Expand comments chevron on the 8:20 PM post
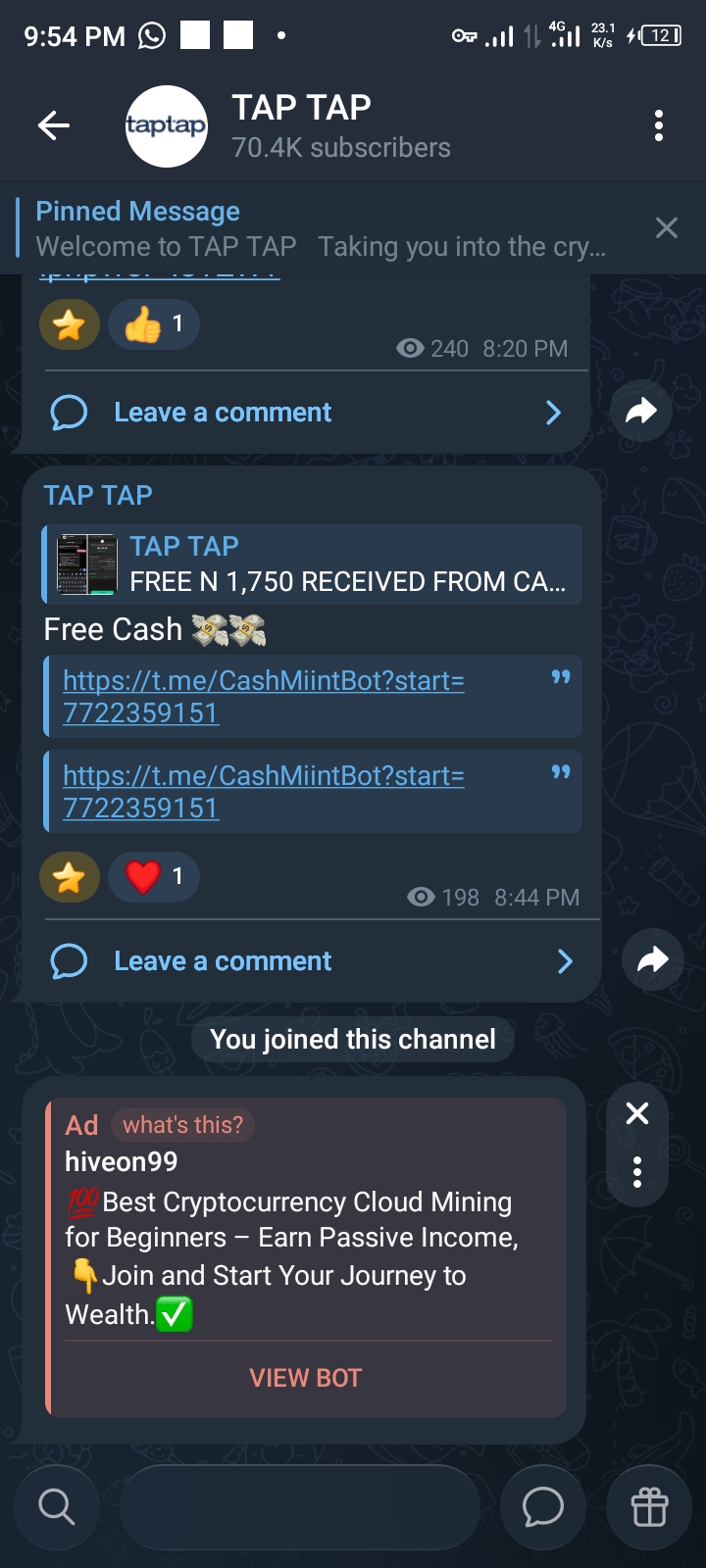This screenshot has width=706, height=1568. click(x=553, y=413)
